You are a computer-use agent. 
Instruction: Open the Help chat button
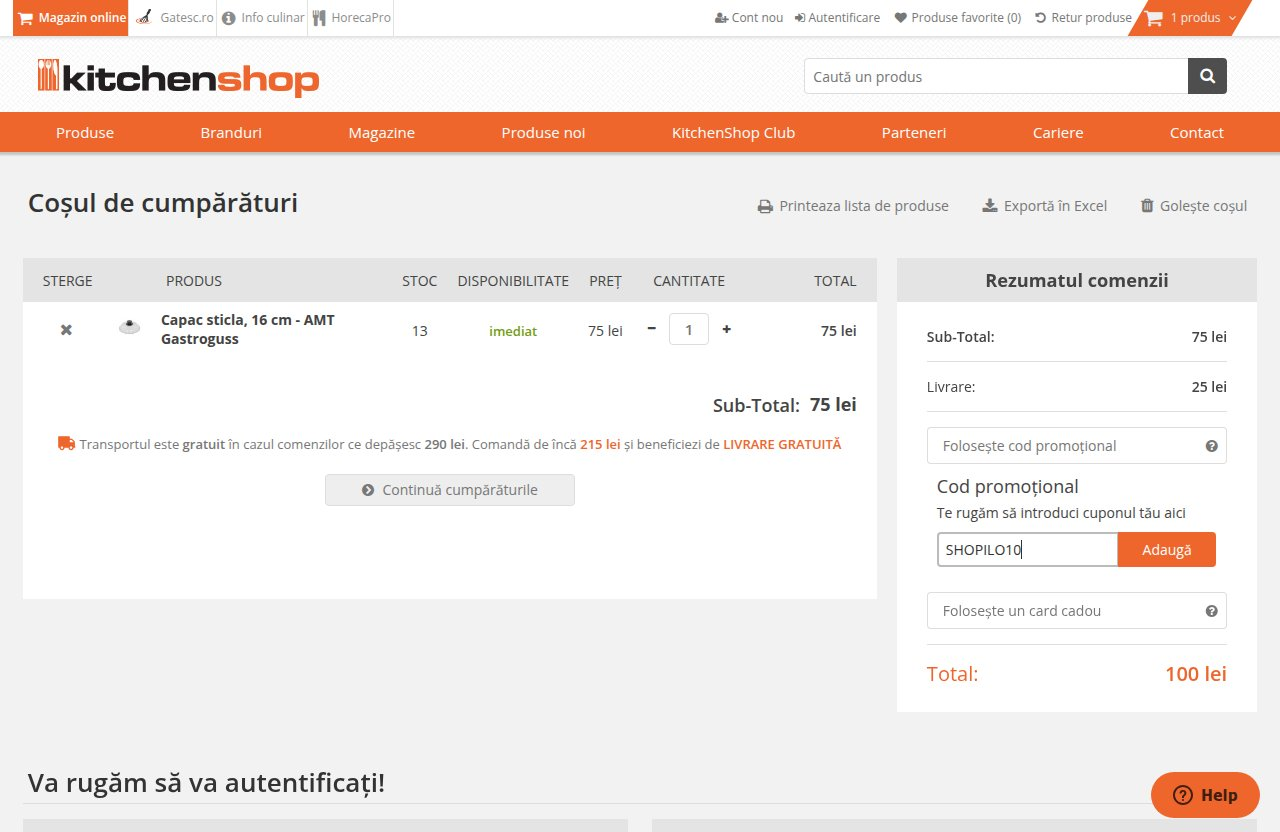point(1205,795)
